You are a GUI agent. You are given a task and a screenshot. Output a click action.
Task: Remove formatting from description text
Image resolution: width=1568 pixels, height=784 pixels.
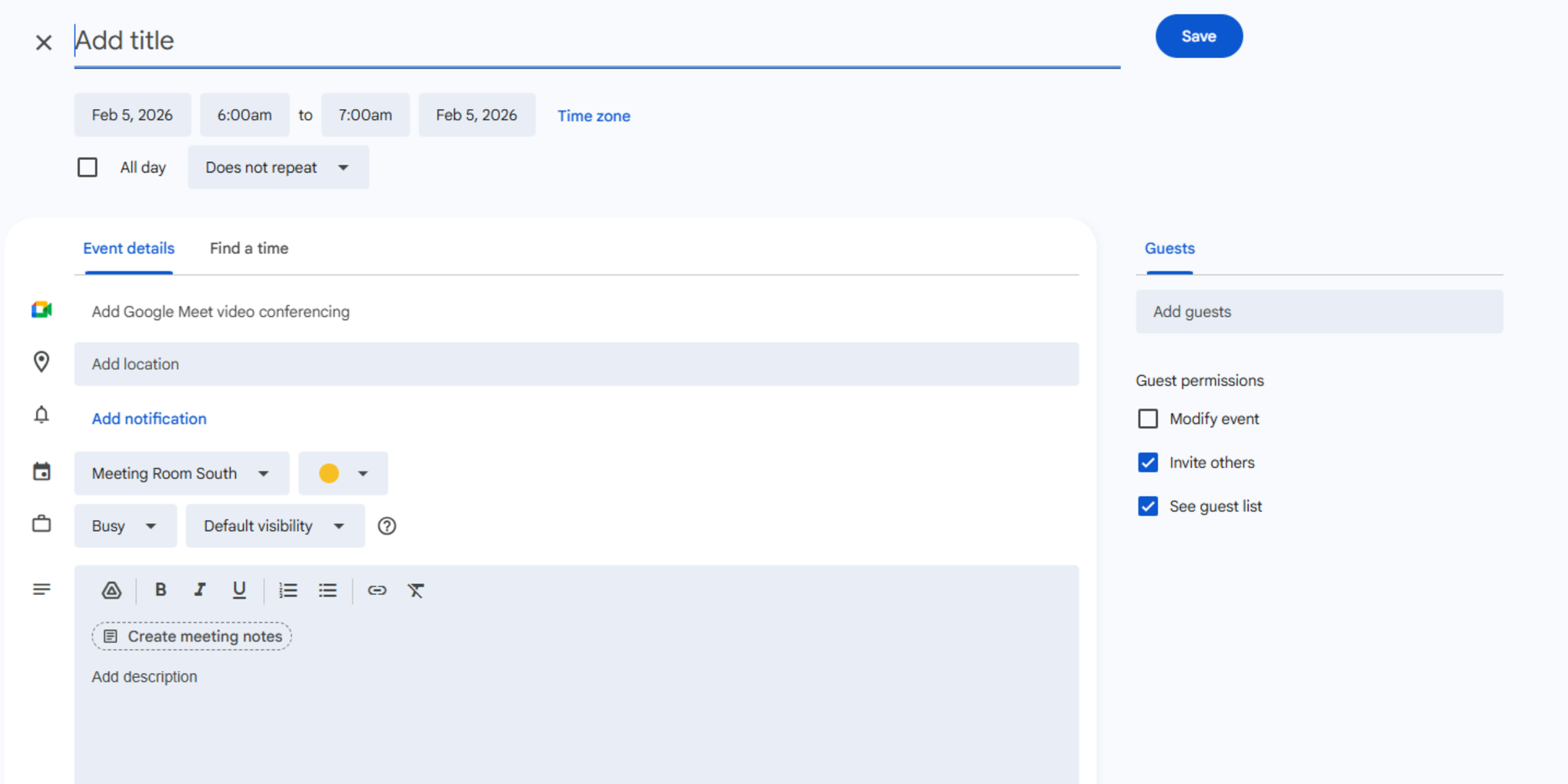click(416, 590)
